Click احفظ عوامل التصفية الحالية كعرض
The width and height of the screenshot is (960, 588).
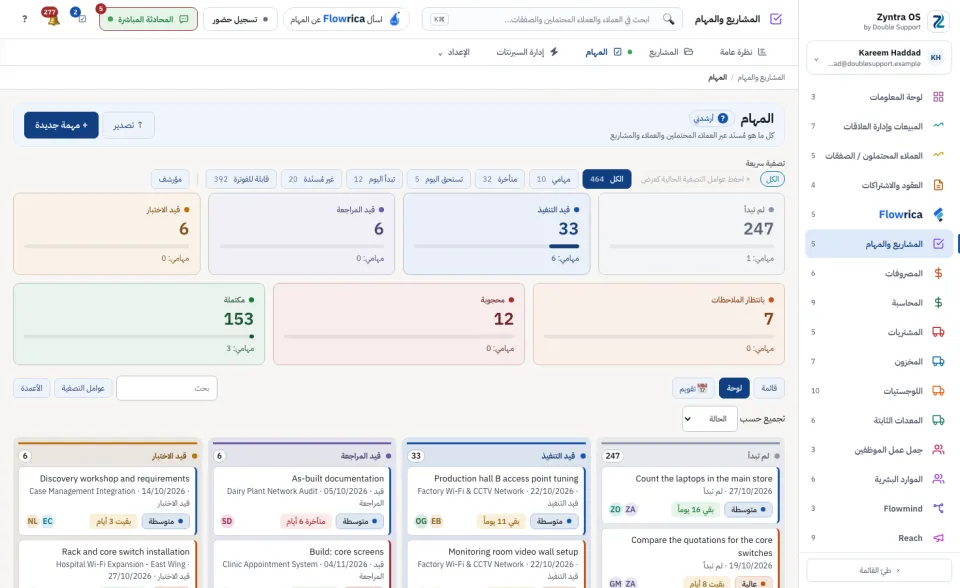(696, 179)
